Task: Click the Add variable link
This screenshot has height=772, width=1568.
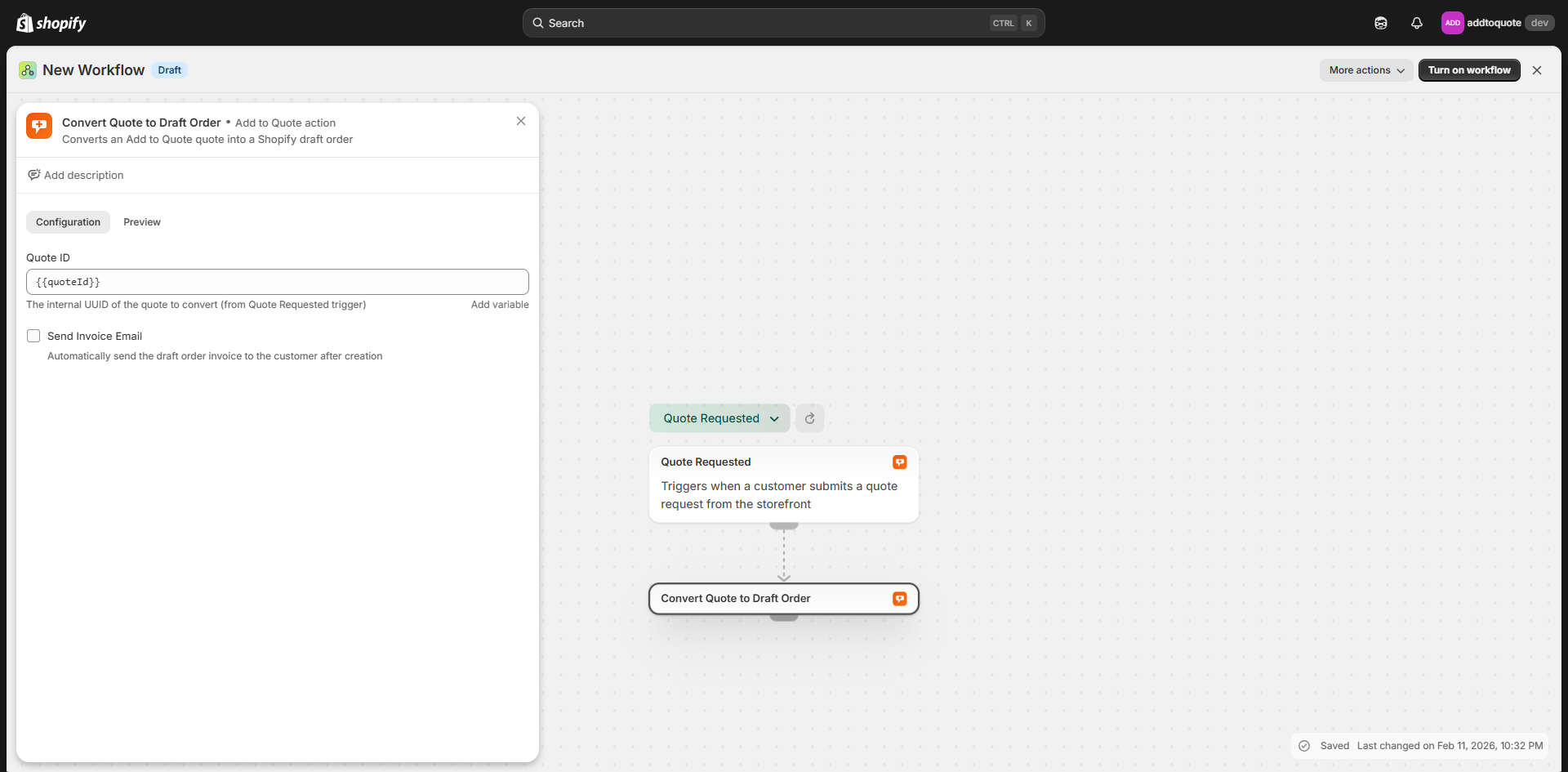Action: point(499,305)
